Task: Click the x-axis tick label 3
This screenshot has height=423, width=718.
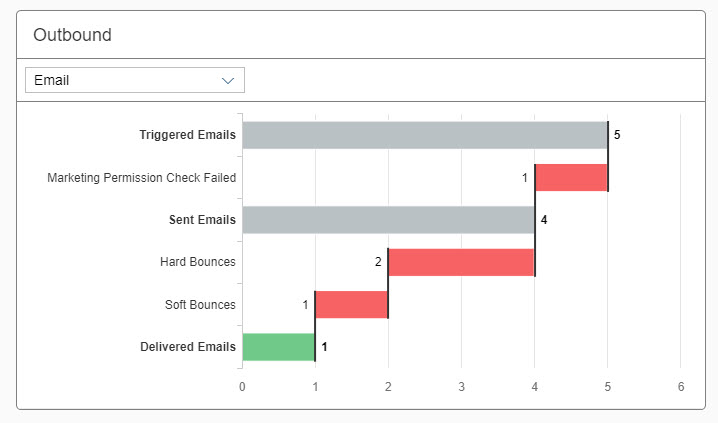Action: [x=461, y=386]
